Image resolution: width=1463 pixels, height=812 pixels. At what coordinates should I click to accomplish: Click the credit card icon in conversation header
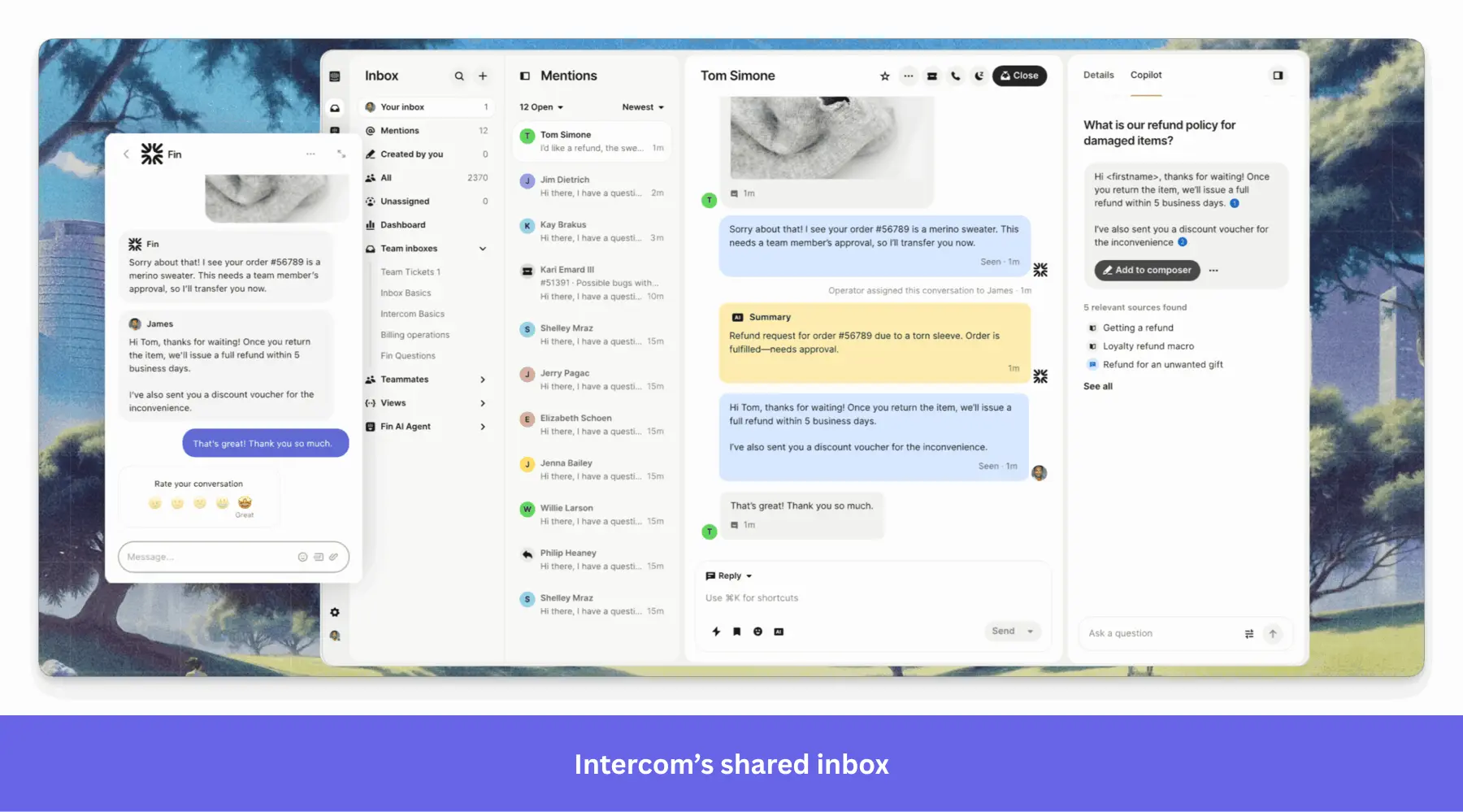pyautogui.click(x=931, y=76)
